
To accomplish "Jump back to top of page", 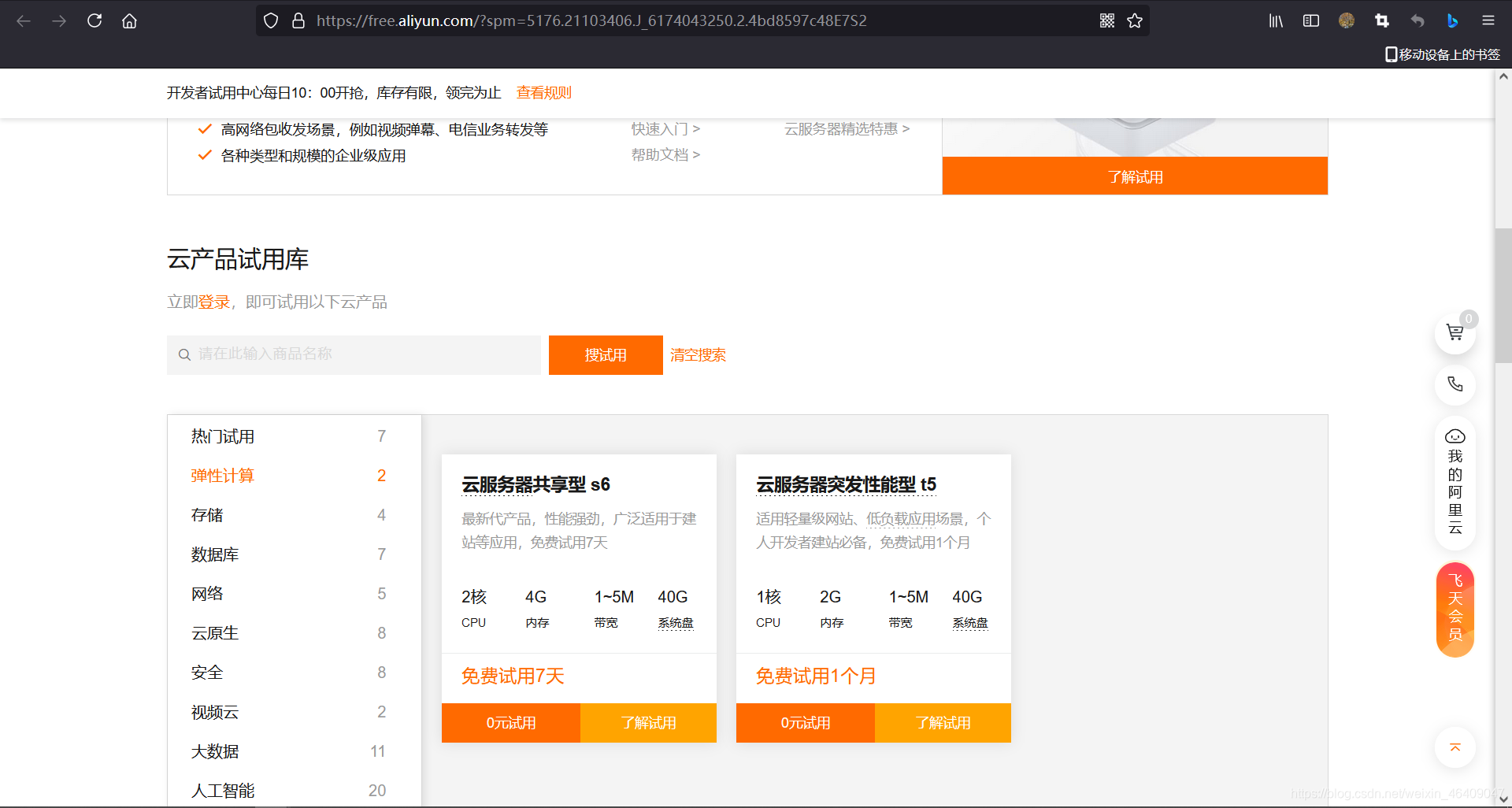I will tap(1455, 747).
